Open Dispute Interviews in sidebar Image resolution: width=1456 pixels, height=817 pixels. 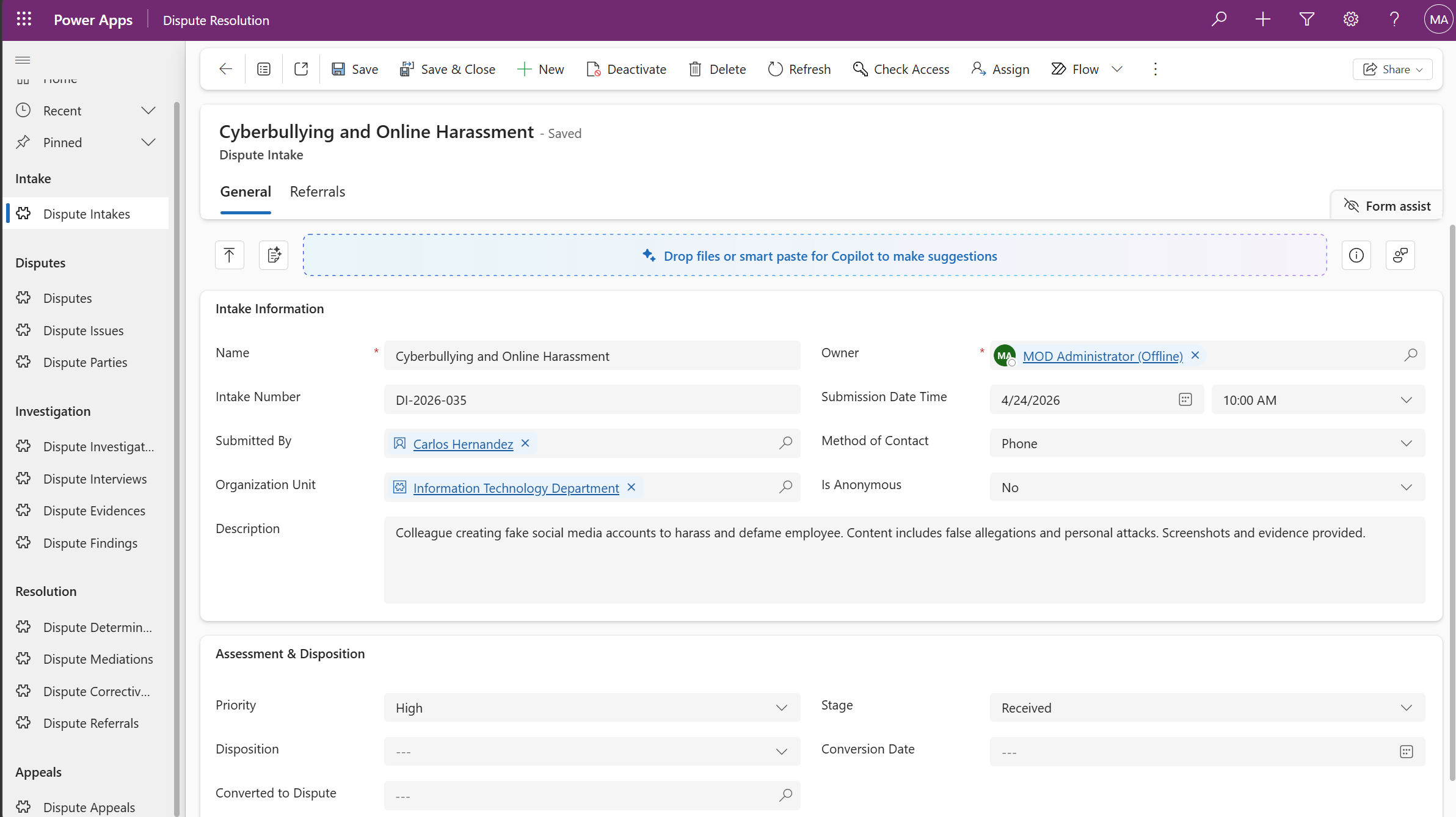[95, 479]
